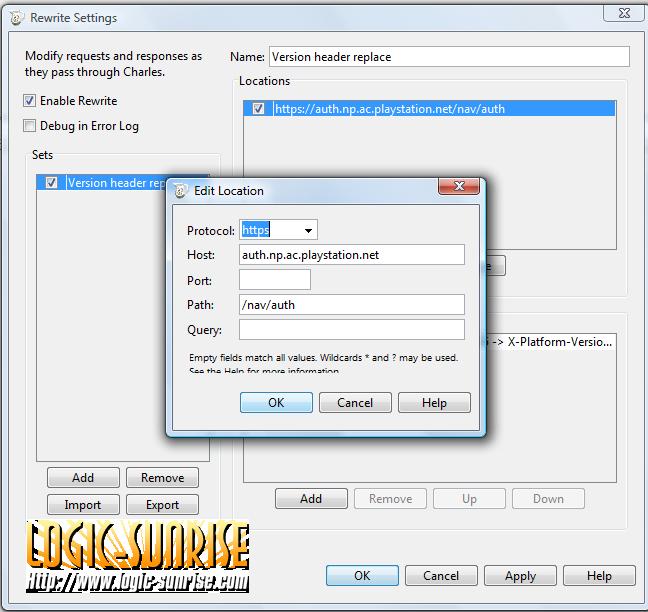
Task: Confirm Edit Location with OK
Action: pos(276,402)
